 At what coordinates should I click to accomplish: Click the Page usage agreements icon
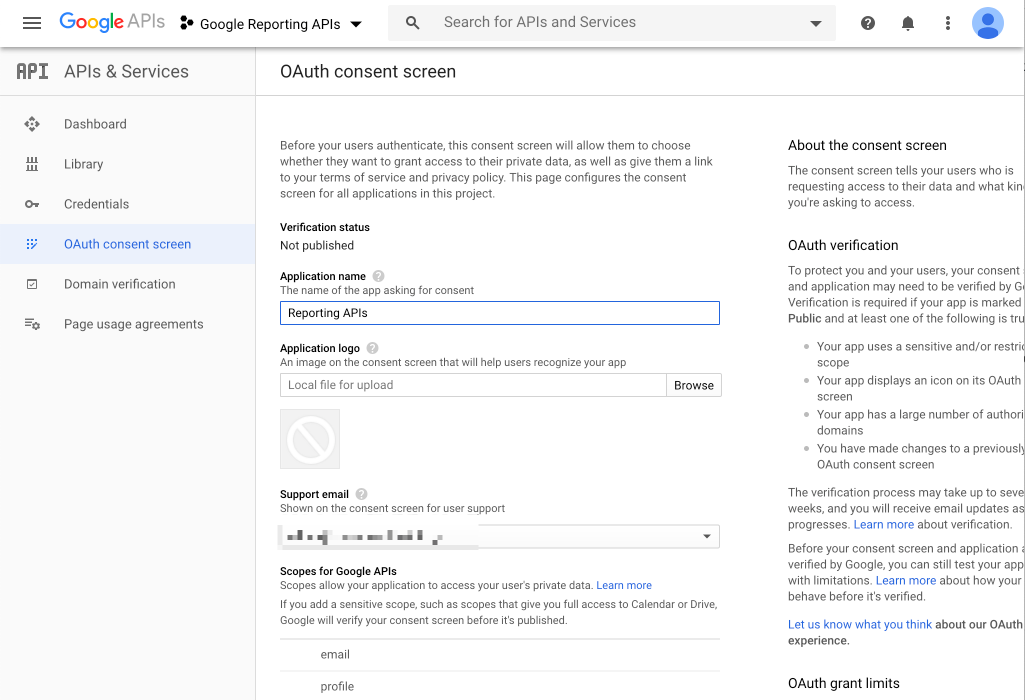coord(32,324)
